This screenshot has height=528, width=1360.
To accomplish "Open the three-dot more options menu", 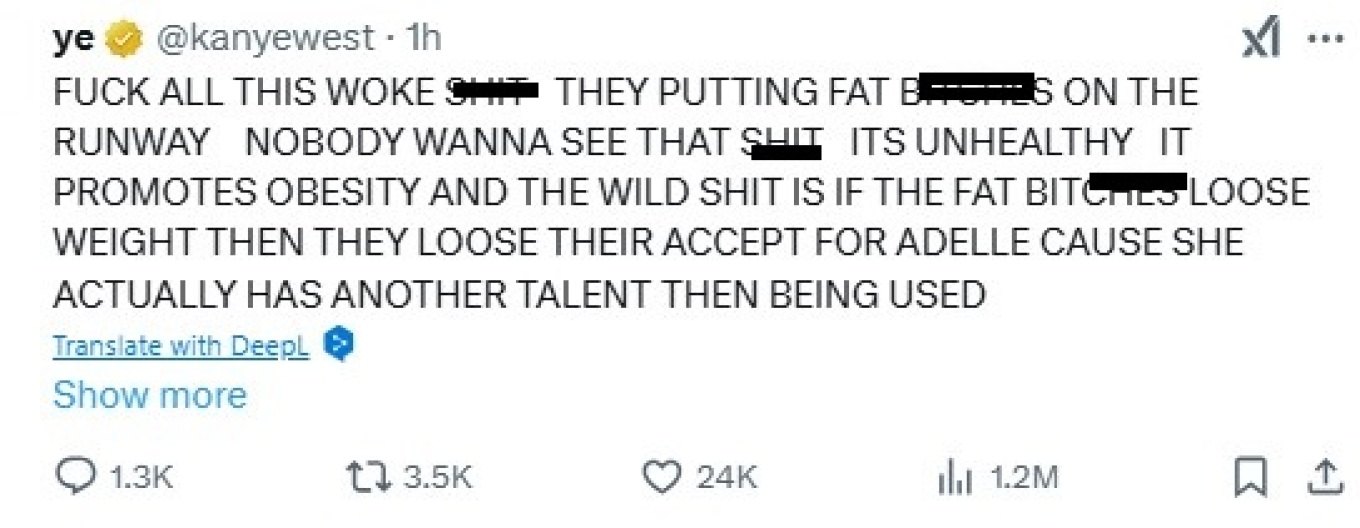I will point(1327,40).
